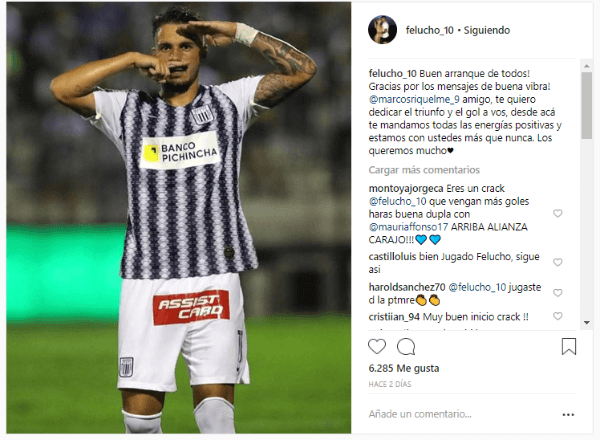
Task: Open the @mauriaffonso17 mention link
Action: [408, 227]
